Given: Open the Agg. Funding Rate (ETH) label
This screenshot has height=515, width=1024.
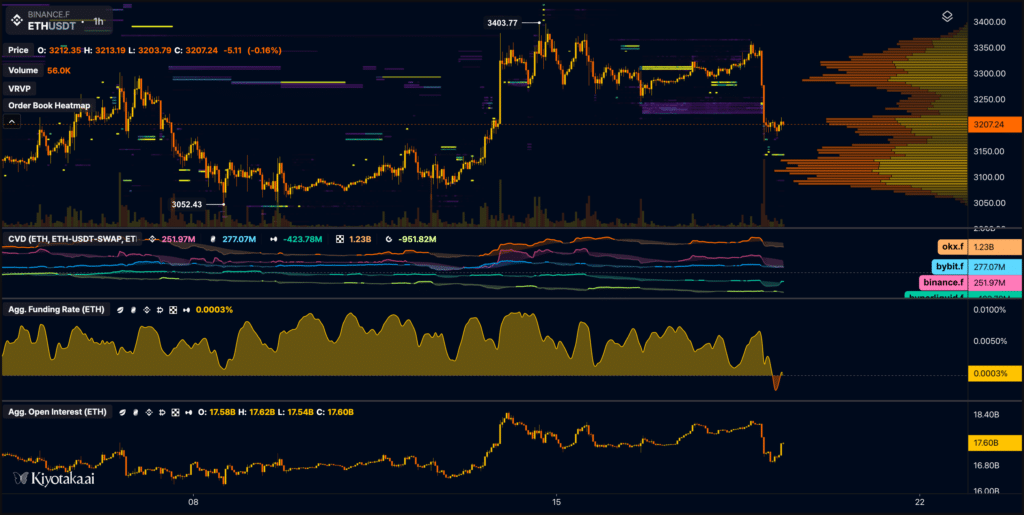Looking at the screenshot, I should (x=56, y=309).
